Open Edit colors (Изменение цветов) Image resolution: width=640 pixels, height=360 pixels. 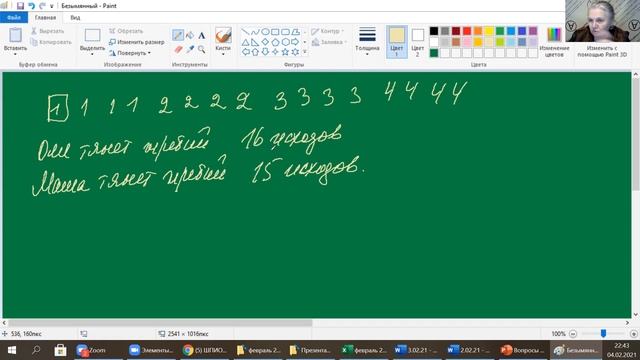point(554,42)
